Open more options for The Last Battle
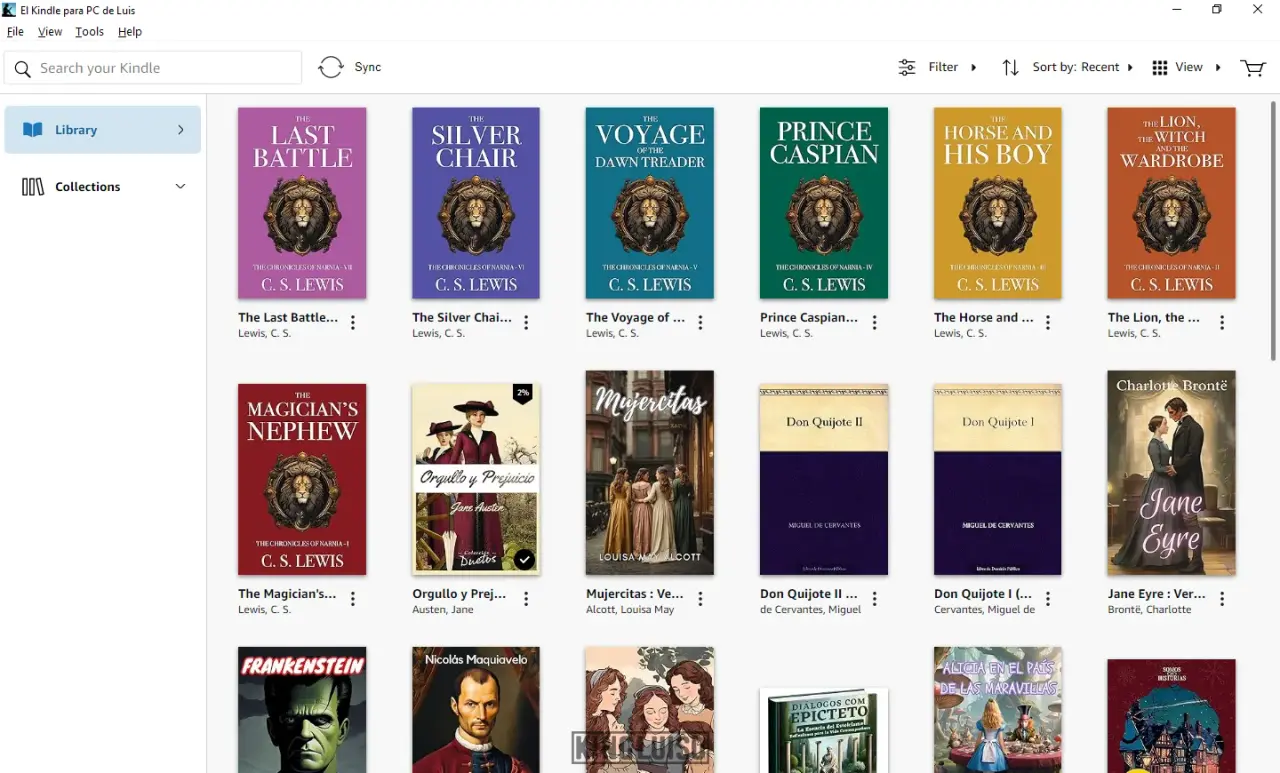 353,323
